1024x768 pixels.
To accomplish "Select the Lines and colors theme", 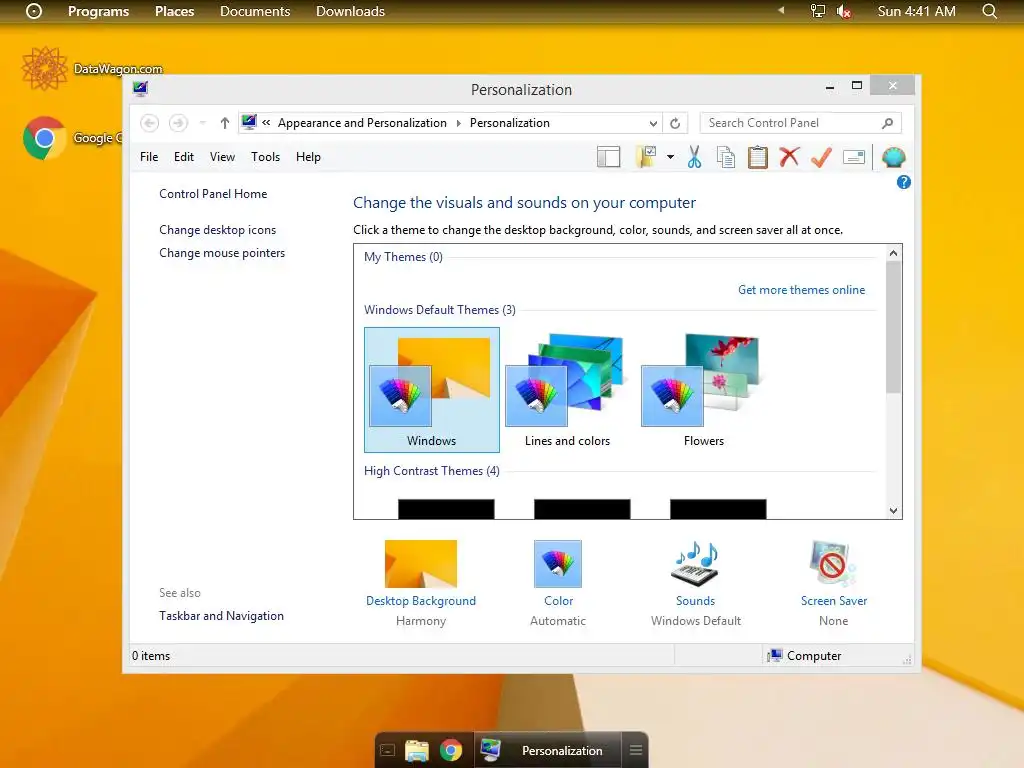I will (x=568, y=390).
